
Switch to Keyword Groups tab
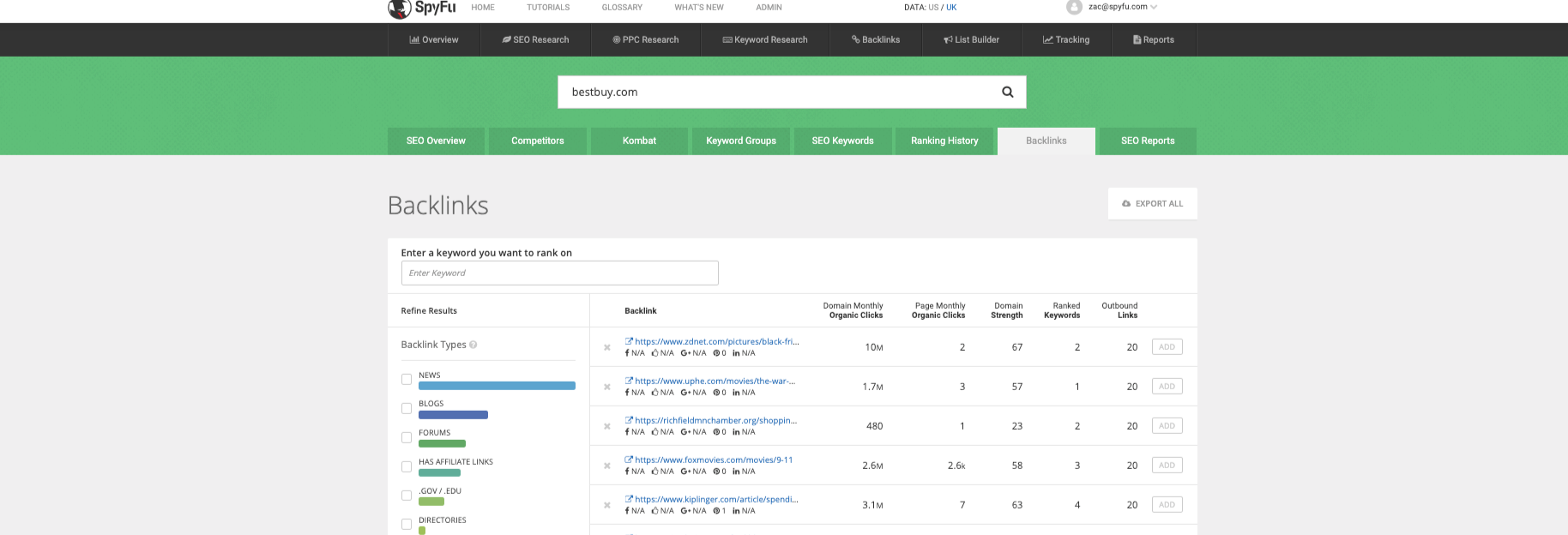(741, 141)
